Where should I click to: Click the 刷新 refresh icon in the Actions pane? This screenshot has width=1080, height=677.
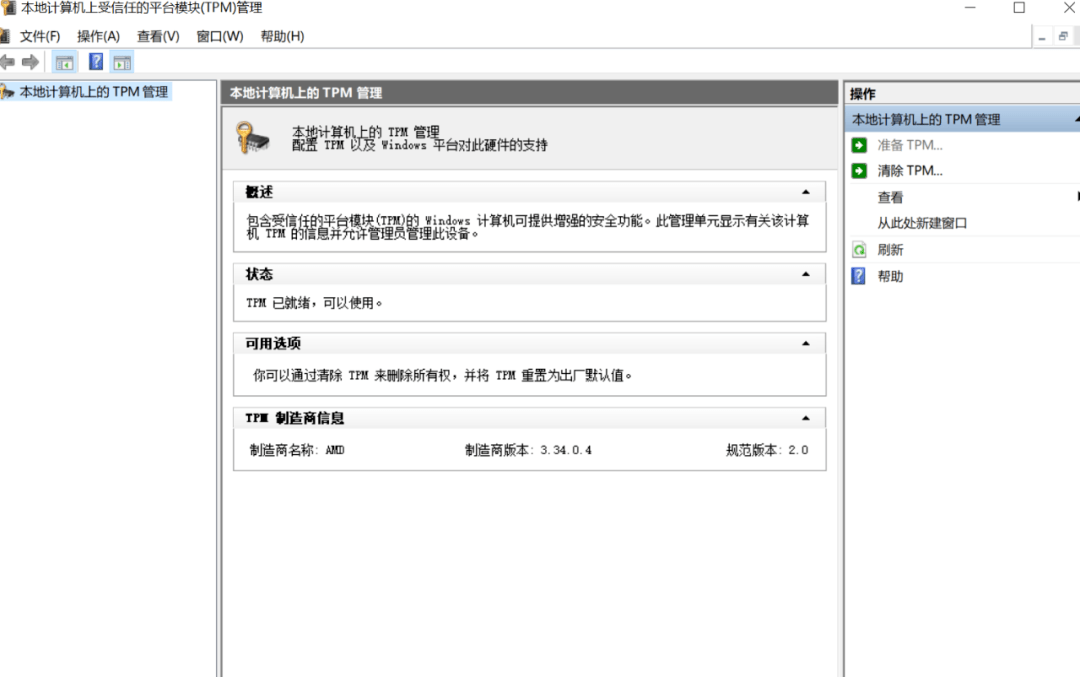tap(861, 249)
